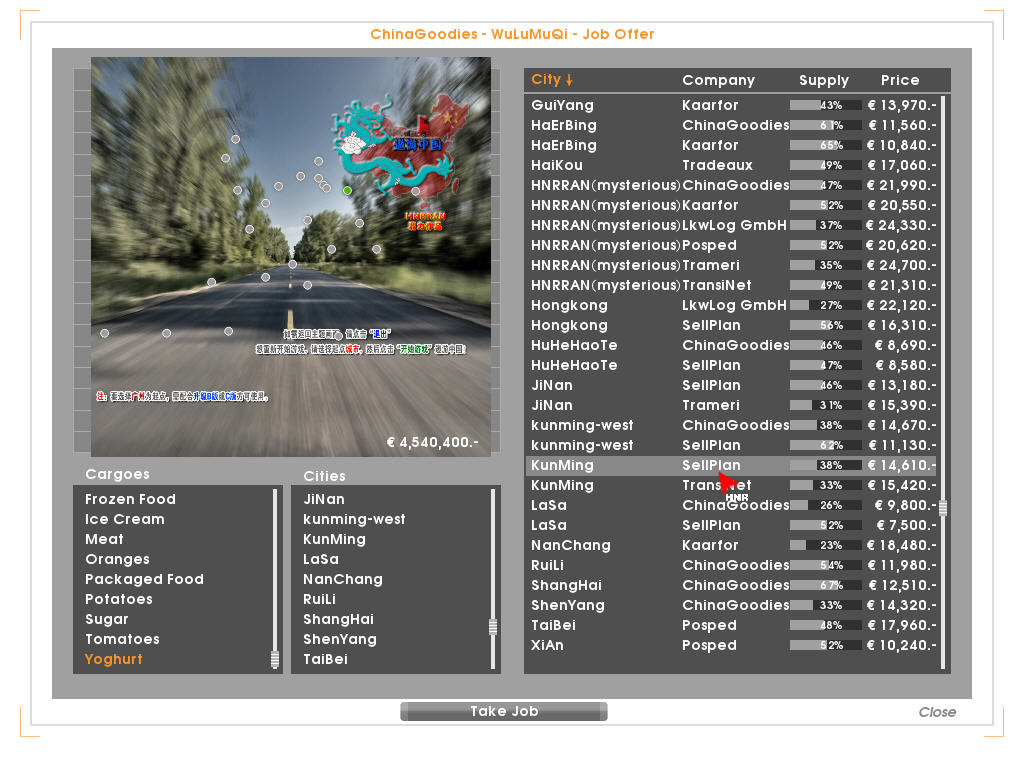
Task: Click the City sort arrow in the header
Action: point(569,80)
